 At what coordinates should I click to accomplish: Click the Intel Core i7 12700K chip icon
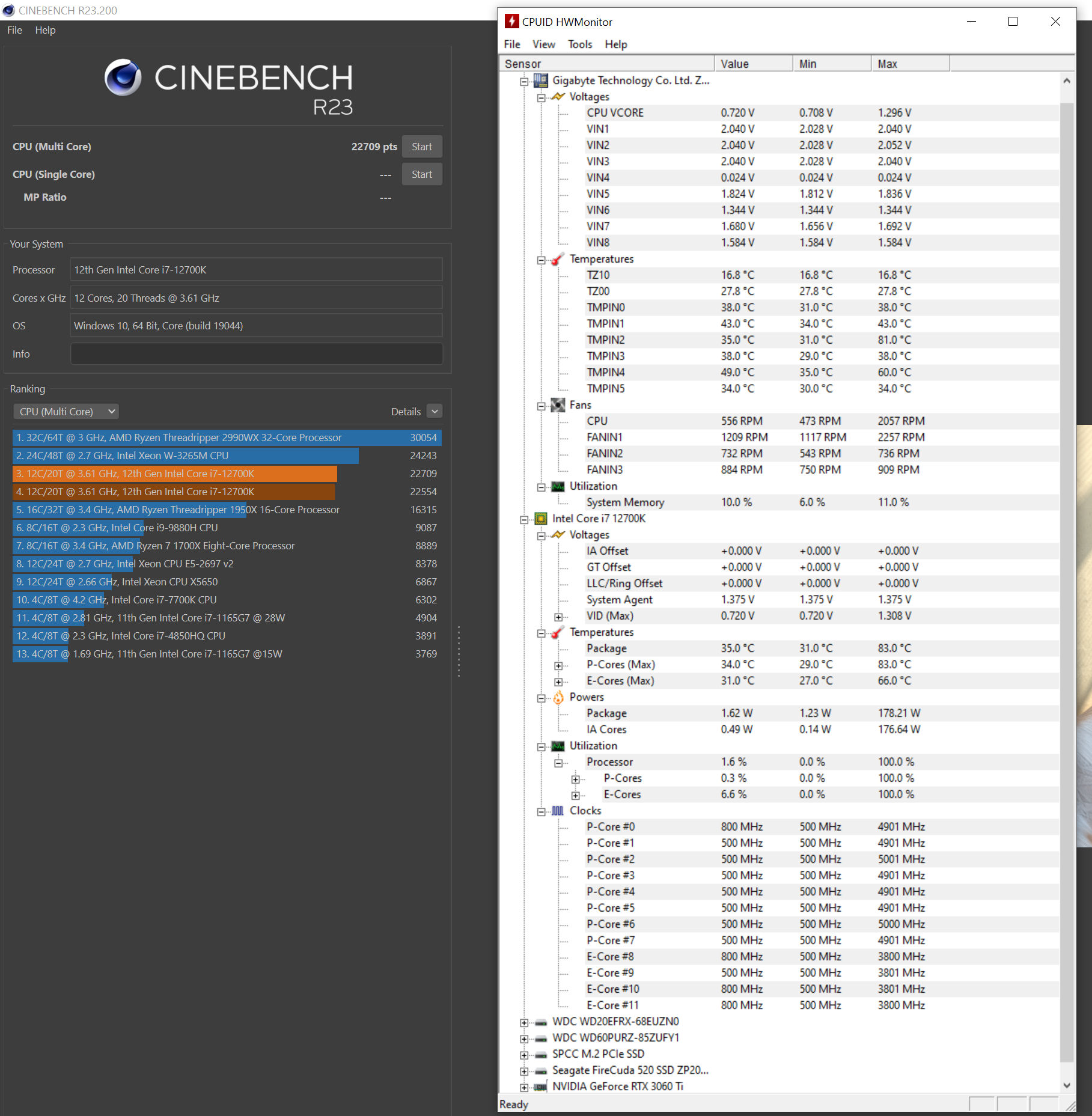(x=541, y=519)
